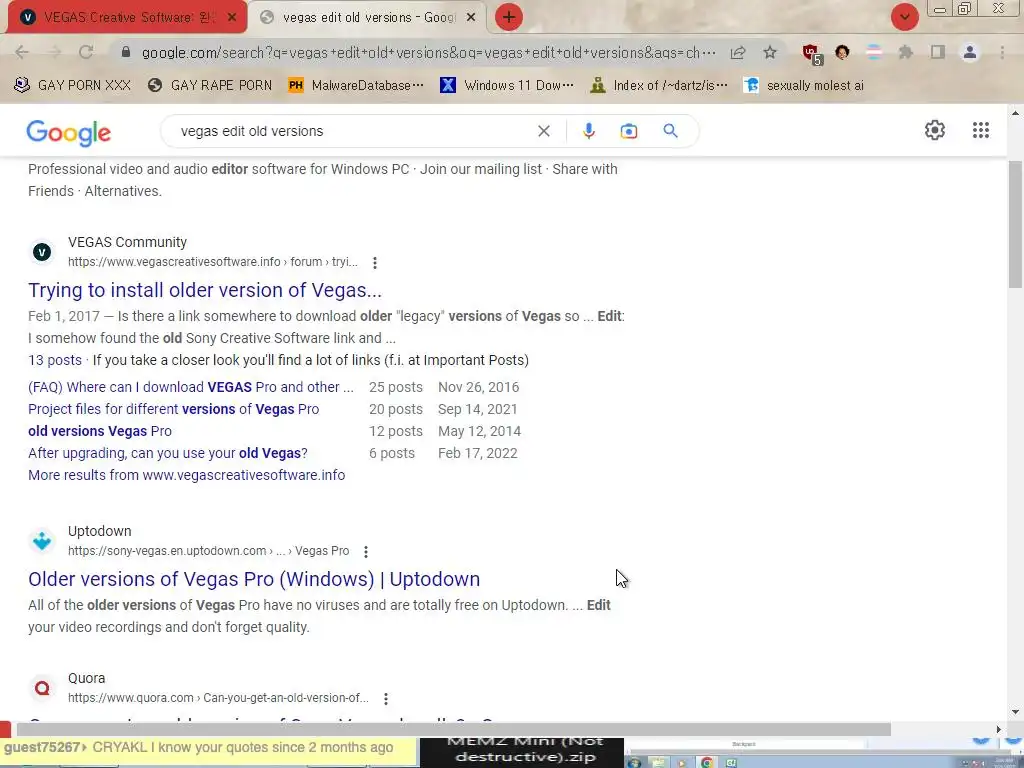The width and height of the screenshot is (1024, 768).
Task: Open 'After upgrading, can you use your old Vegas?' link
Action: [167, 453]
